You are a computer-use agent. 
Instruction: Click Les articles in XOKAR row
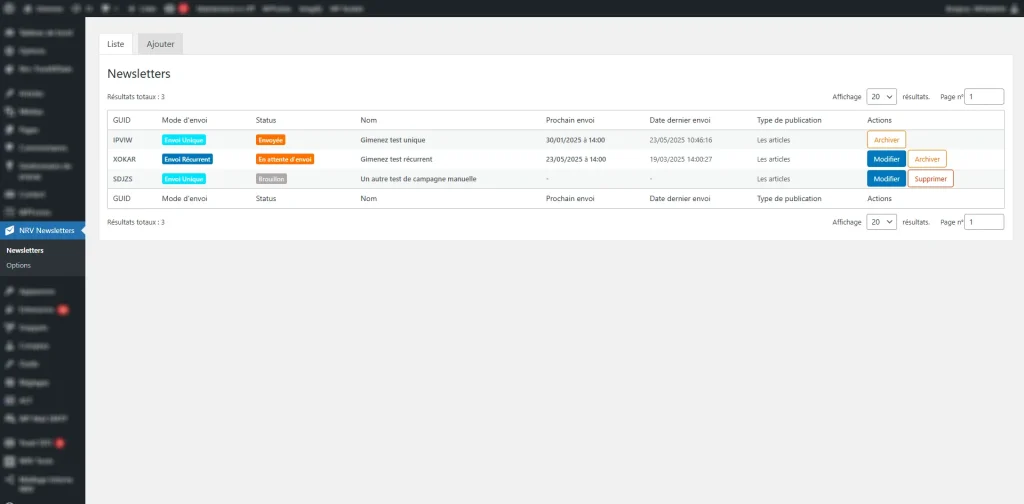point(773,159)
